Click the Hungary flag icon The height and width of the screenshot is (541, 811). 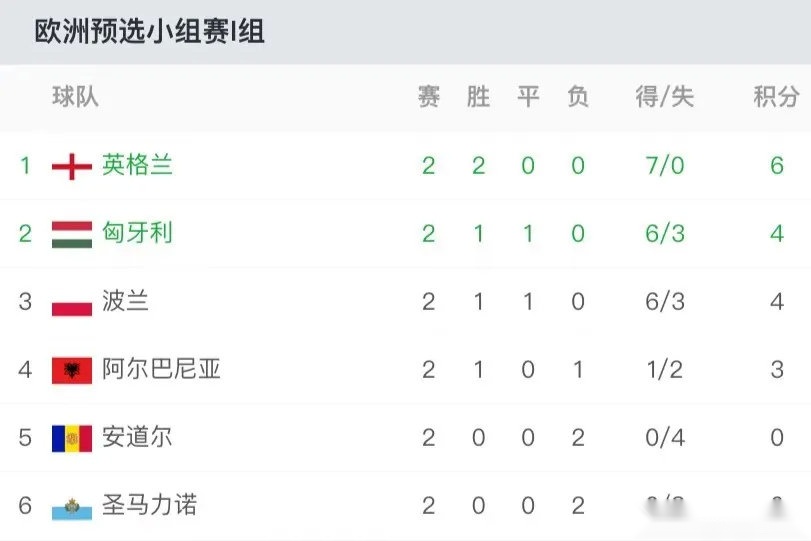(x=72, y=234)
